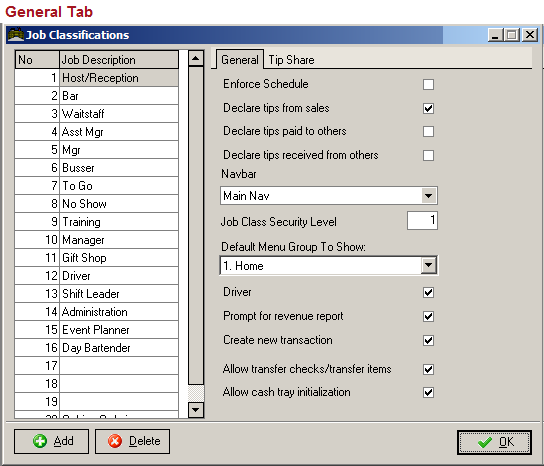Toggle Allow cash tray initialization checkbox

pos(428,392)
